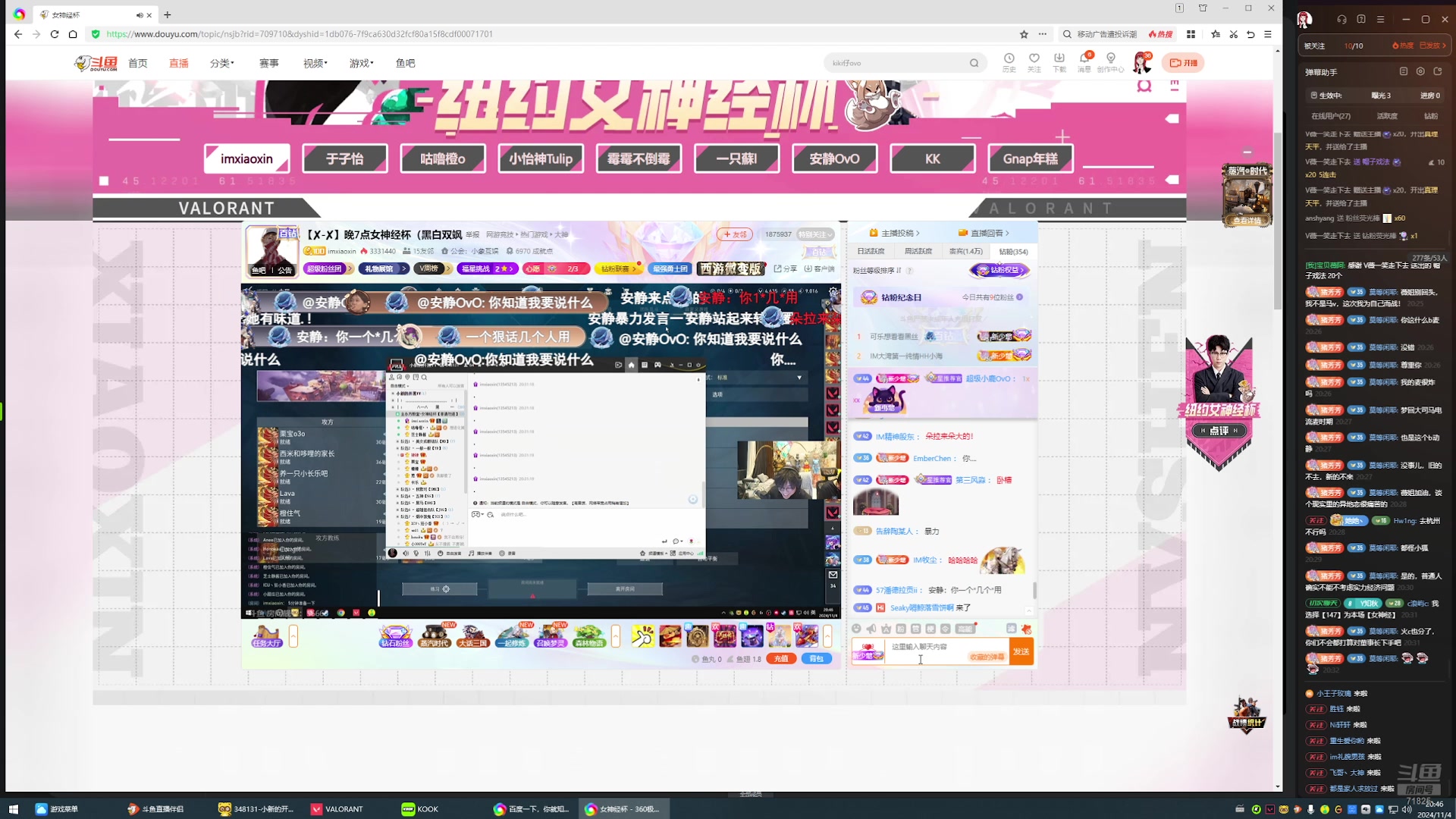Click the megaphone icon in chat toolbar
The height and width of the screenshot is (819, 1456).
pos(871,629)
